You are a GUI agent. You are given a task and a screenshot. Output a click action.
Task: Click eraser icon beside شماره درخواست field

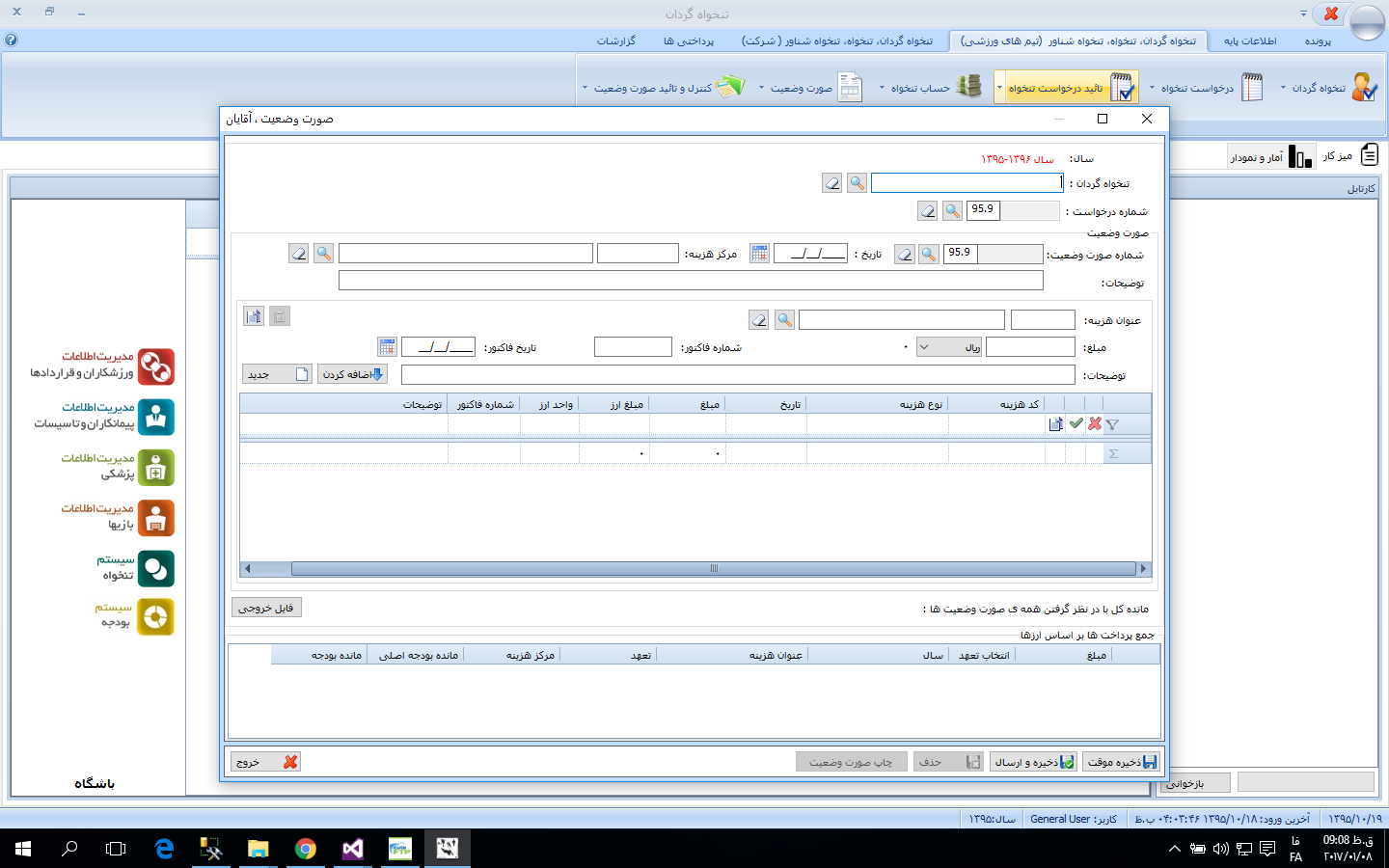tap(927, 211)
